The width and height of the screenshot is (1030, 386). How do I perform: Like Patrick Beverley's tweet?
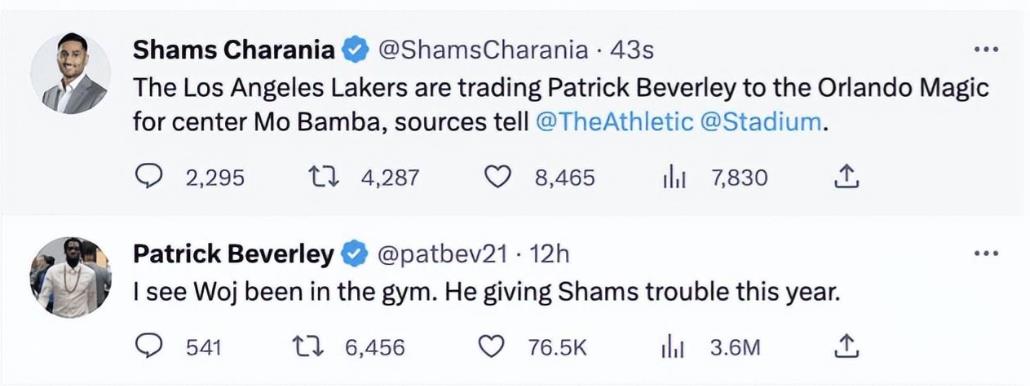491,347
